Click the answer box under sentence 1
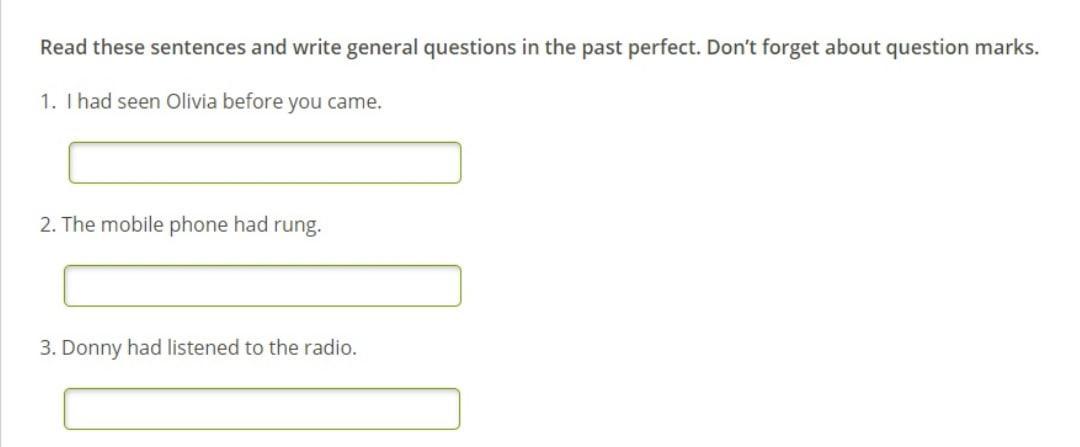The width and height of the screenshot is (1080, 447). point(264,163)
